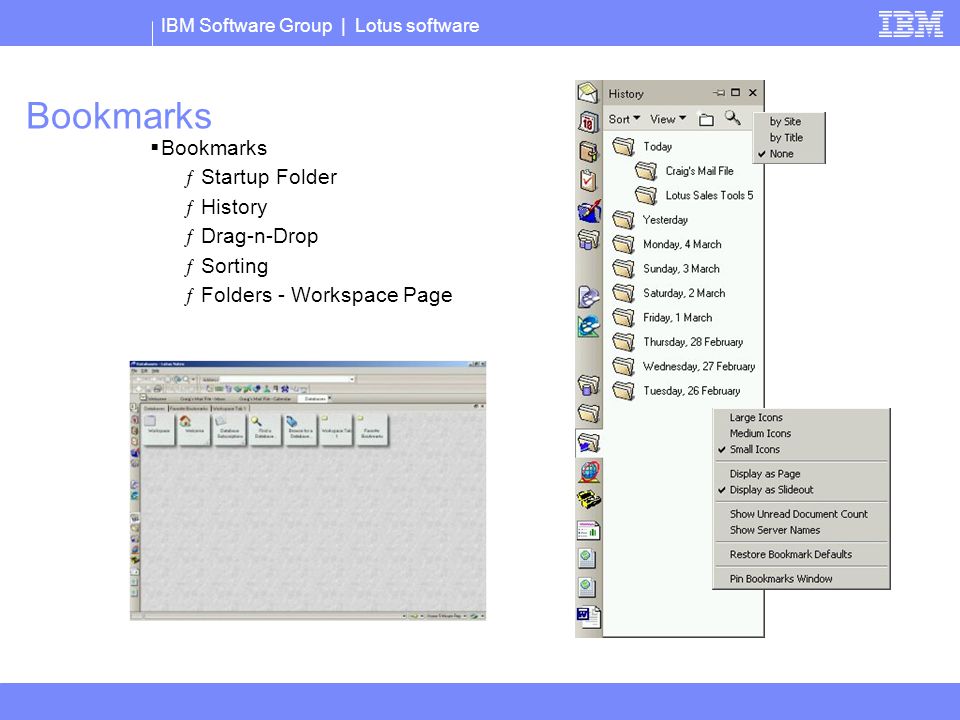Select the checked Small Icons option

(801, 449)
